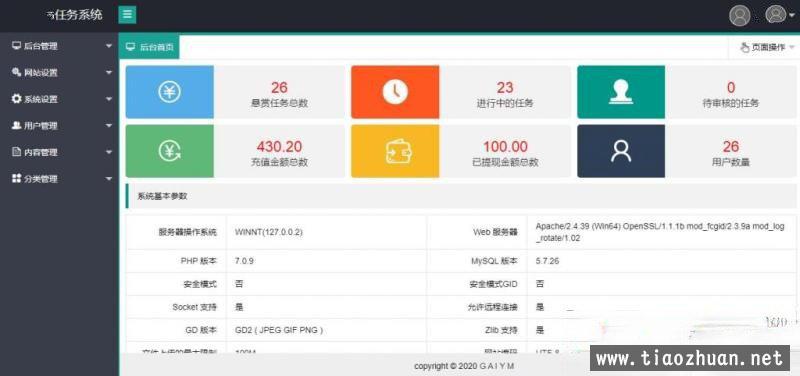The image size is (800, 376).
Task: Click monitor icon on 后台首页 tab
Action: pyautogui.click(x=131, y=47)
